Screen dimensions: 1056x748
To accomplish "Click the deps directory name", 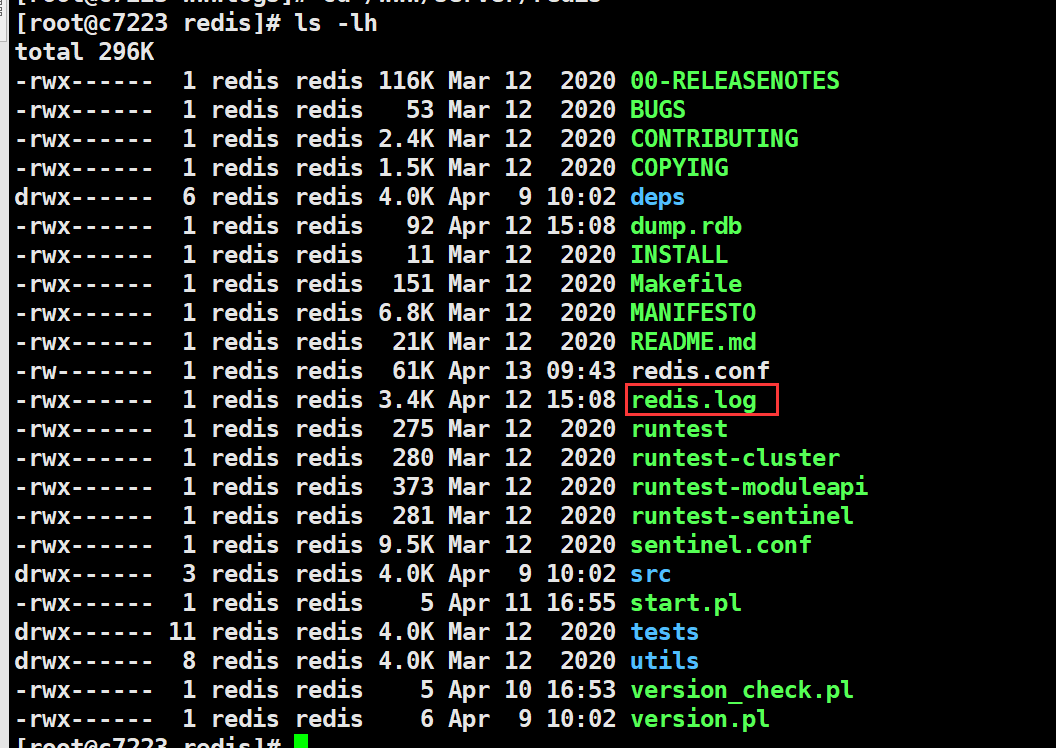I will point(657,197).
